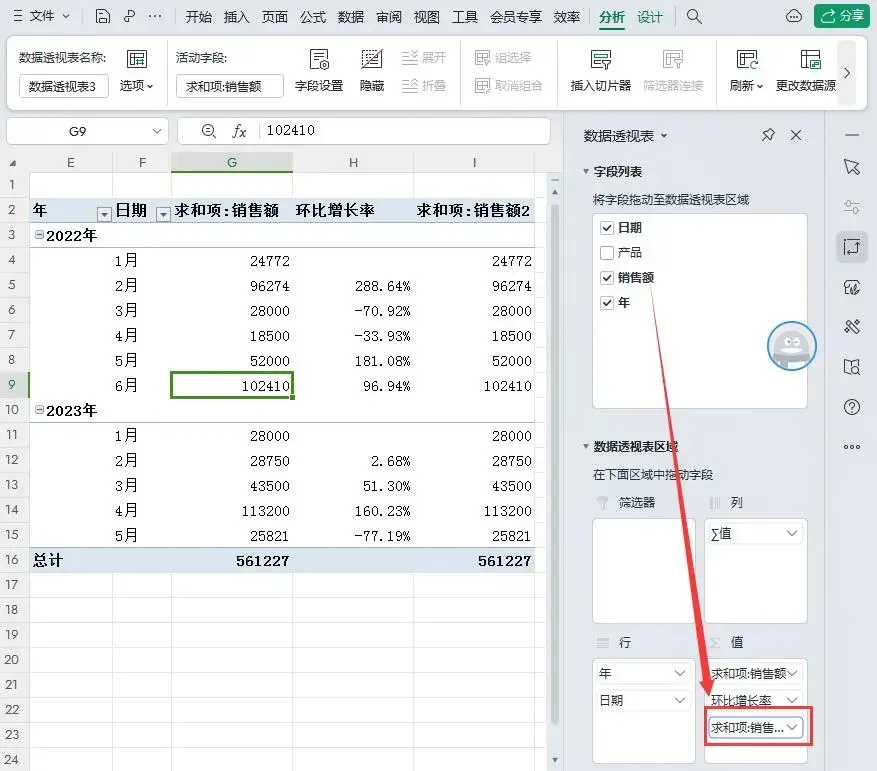The image size is (877, 771).
Task: Click the 隐藏 hide icon in ribbon
Action: coord(371,60)
